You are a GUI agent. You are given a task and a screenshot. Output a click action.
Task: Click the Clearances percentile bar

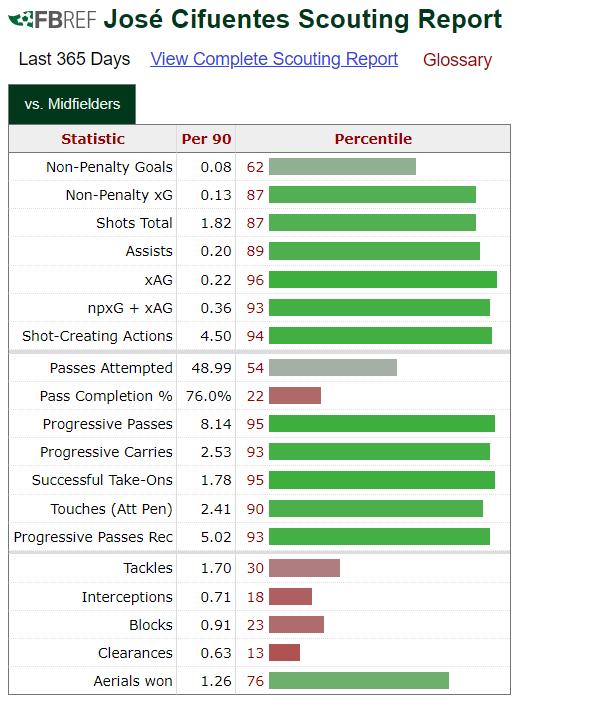click(x=285, y=652)
